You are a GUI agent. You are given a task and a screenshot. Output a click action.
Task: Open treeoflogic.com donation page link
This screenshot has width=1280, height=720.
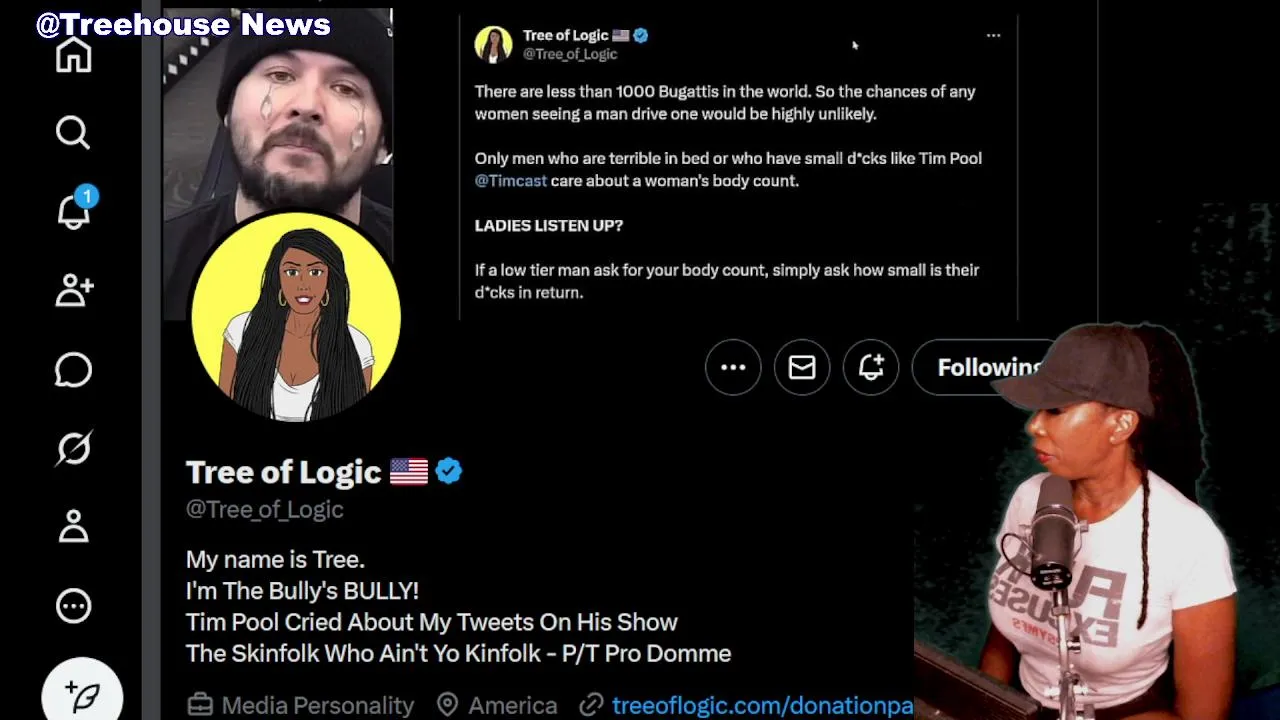click(x=762, y=705)
